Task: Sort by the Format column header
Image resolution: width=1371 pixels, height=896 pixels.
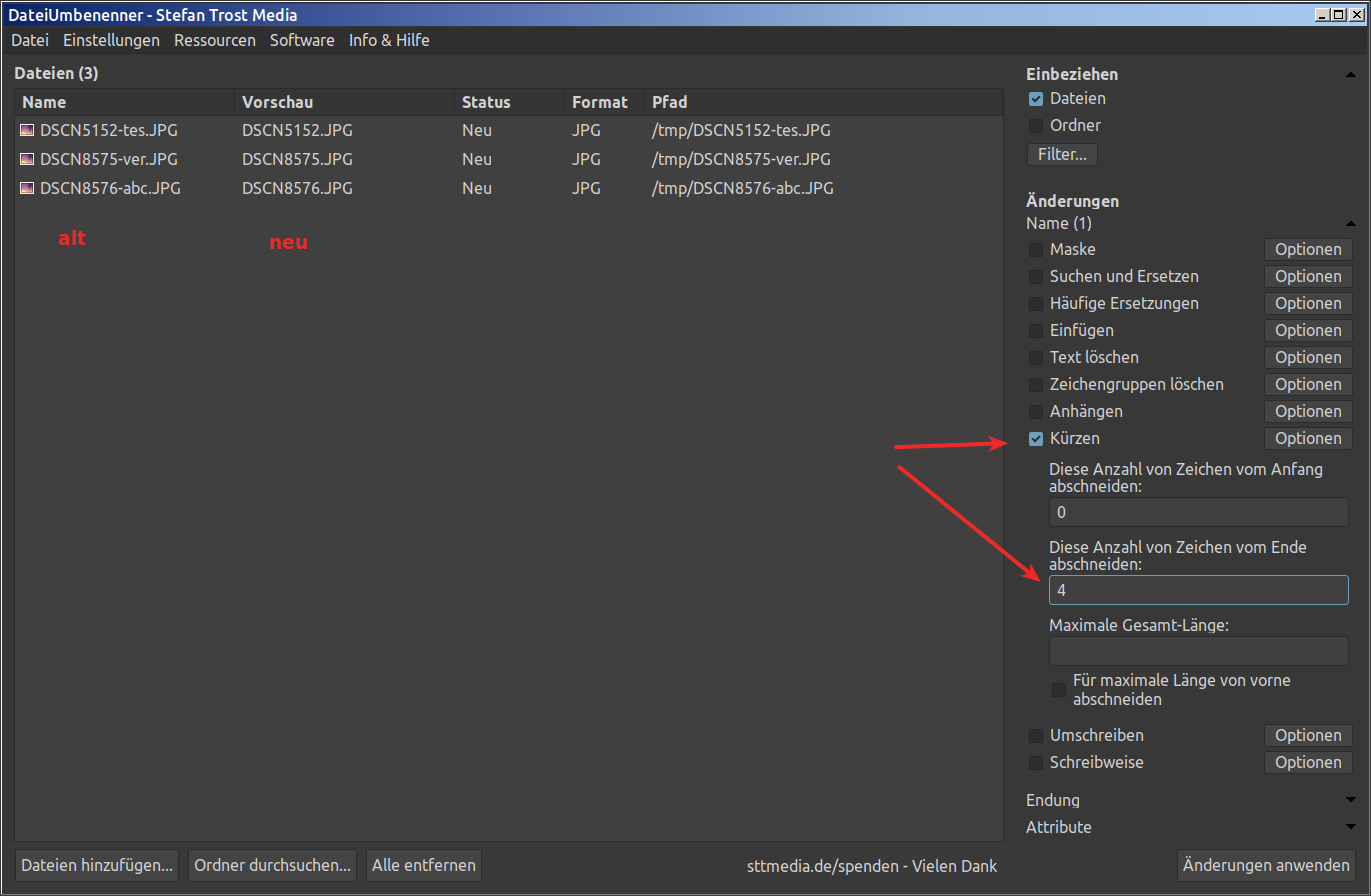Action: pos(605,102)
